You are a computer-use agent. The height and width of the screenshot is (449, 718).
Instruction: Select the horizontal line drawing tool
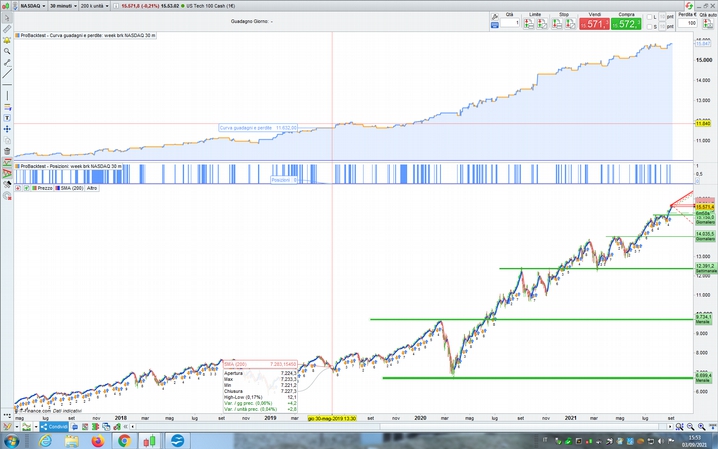pos(7,85)
